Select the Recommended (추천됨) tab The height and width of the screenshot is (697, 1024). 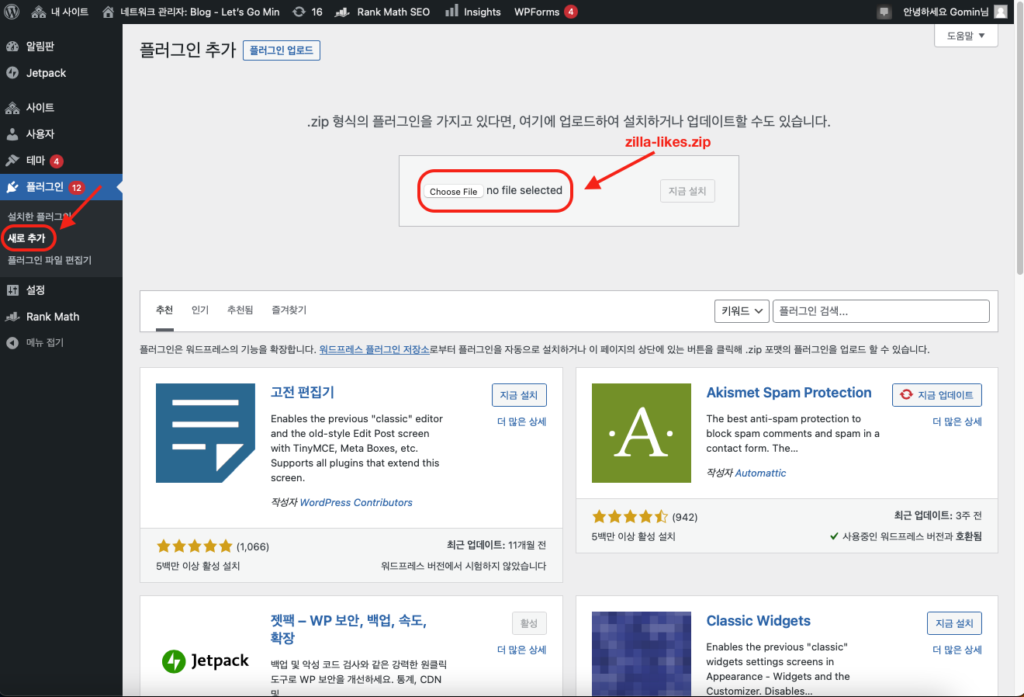pyautogui.click(x=240, y=310)
